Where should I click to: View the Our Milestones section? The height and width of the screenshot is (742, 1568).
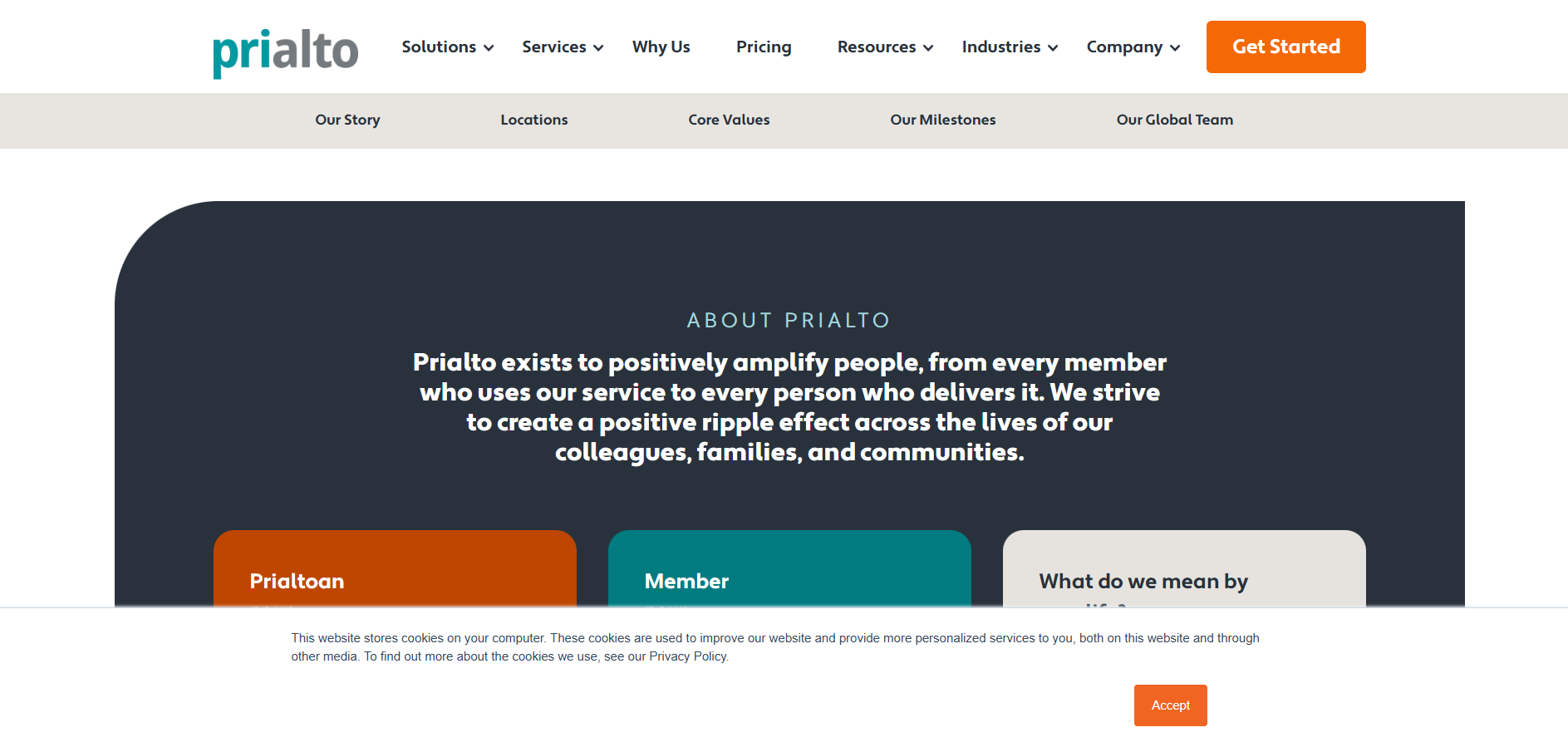pos(942,120)
